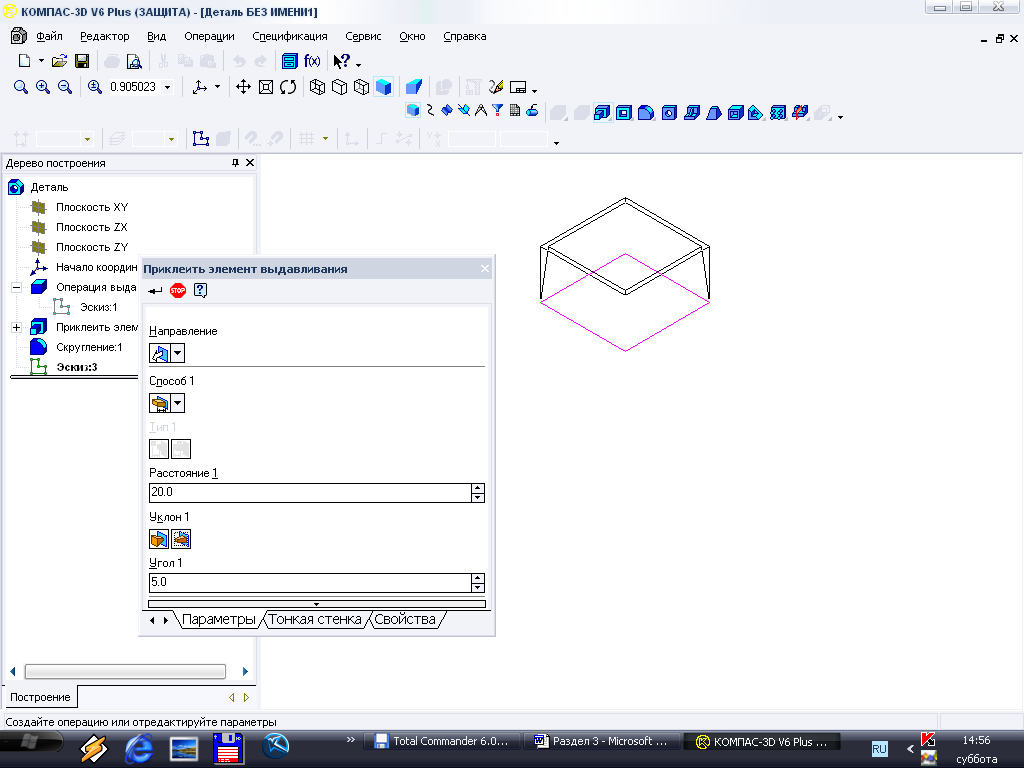Select the glue extrusion operation icon
Screen dimensions: 1024x768
[602, 113]
